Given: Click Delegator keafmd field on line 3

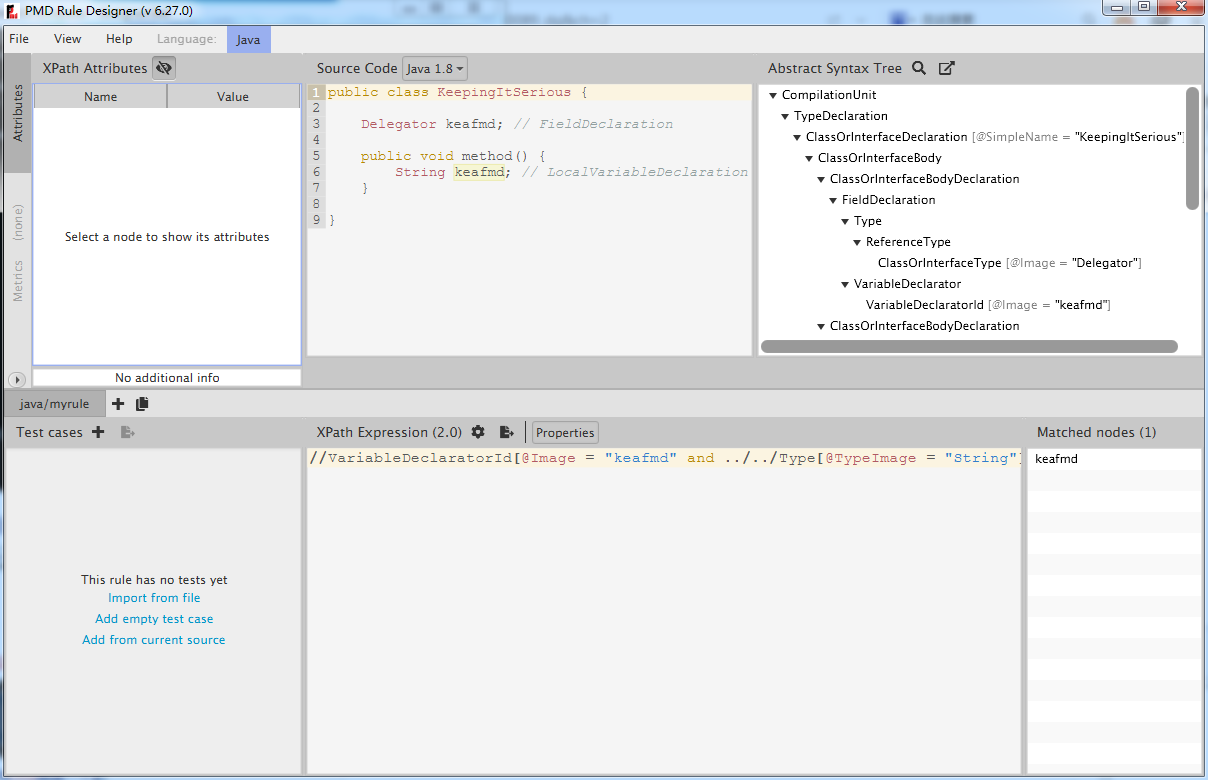Looking at the screenshot, I should pos(431,124).
